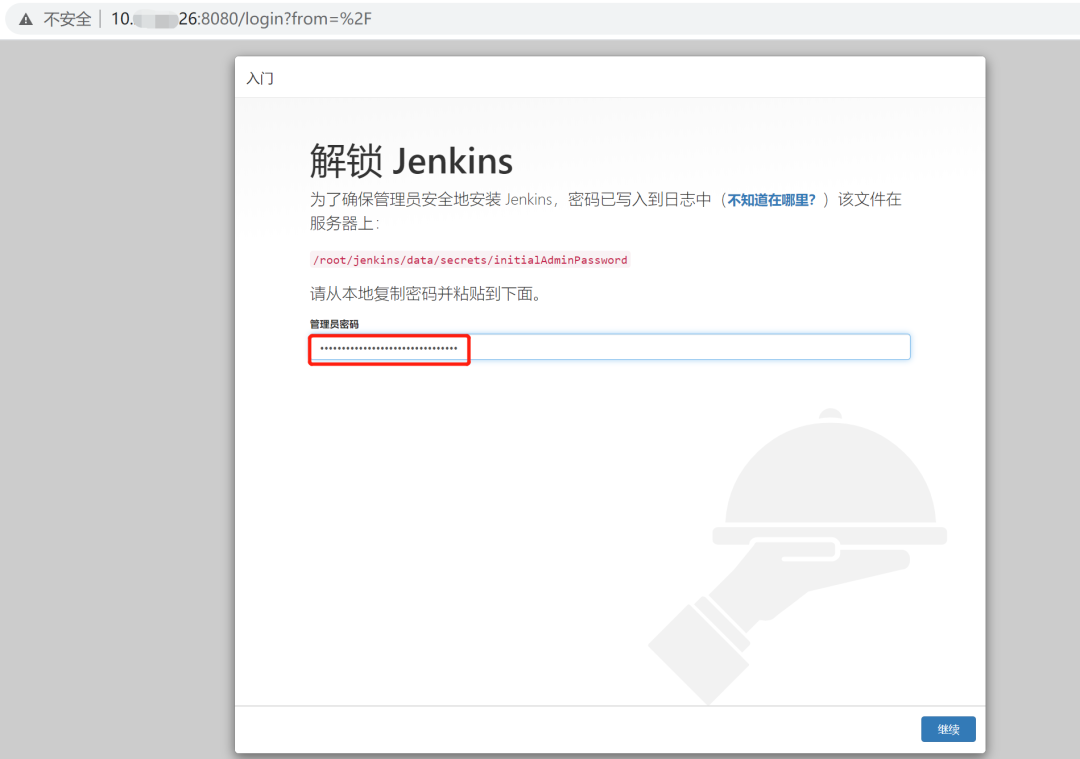Open the "不知道在哪里?" help link

click(x=771, y=200)
